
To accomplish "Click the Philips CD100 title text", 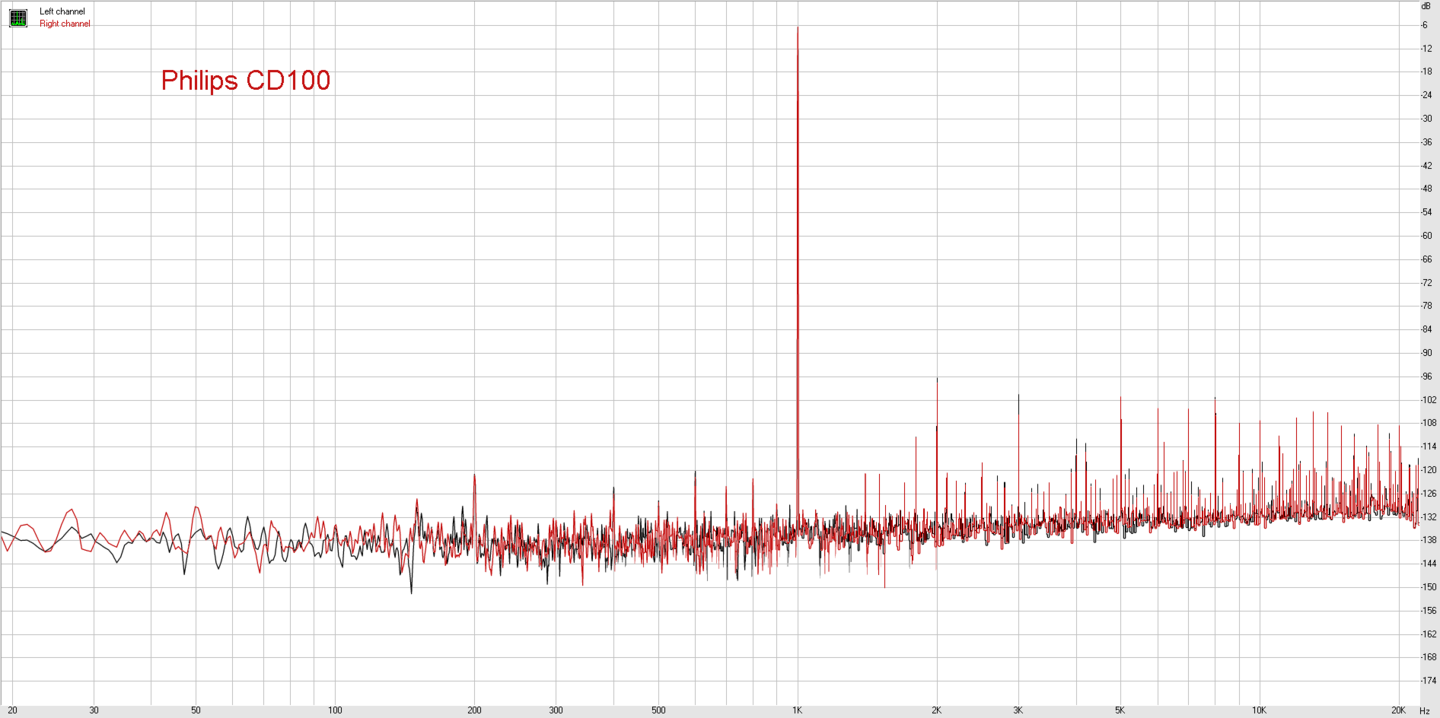I will (245, 81).
